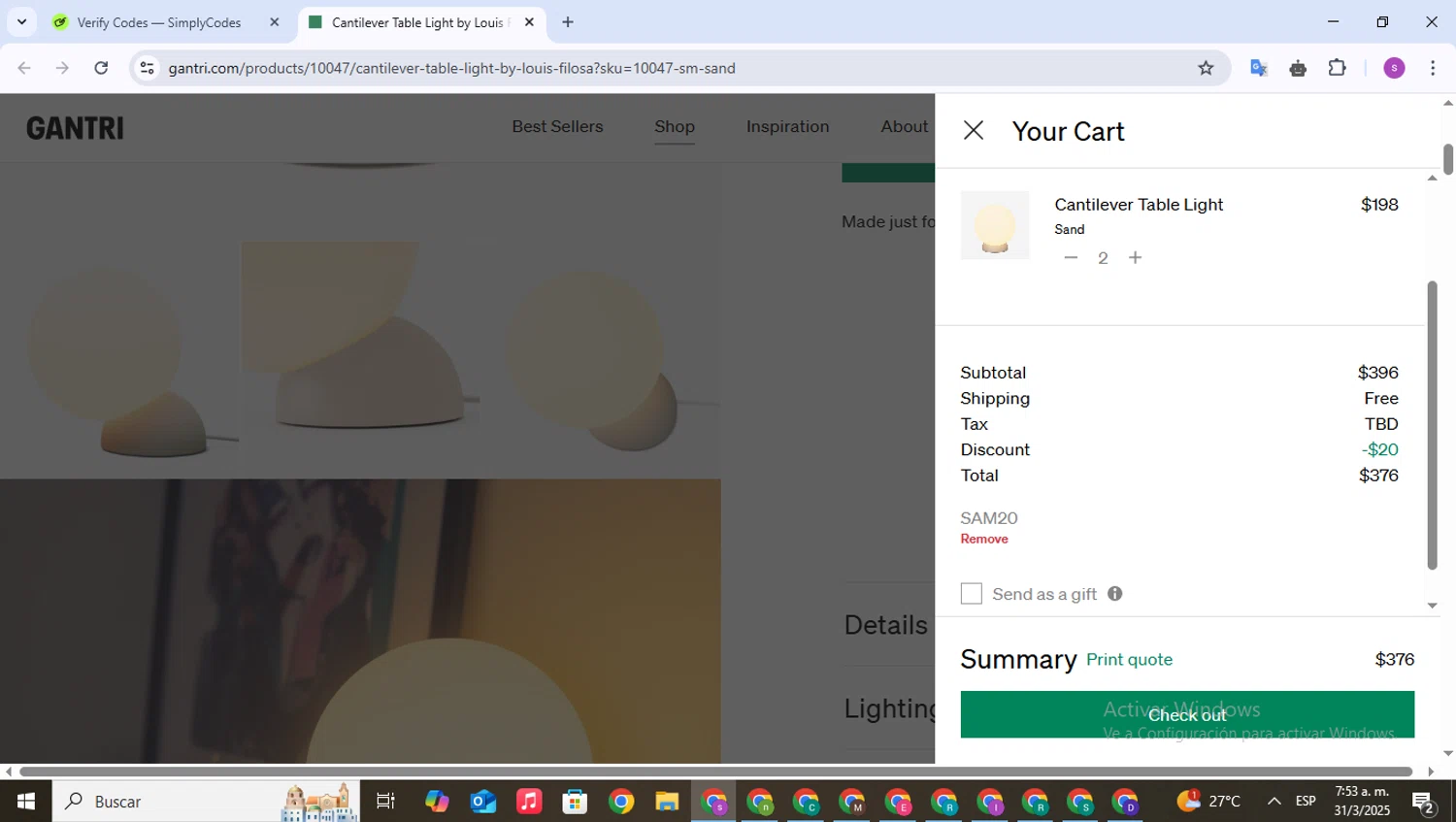Screen dimensions: 1456x822
Task: Open the taskbar clock and date
Action: coord(1361,801)
